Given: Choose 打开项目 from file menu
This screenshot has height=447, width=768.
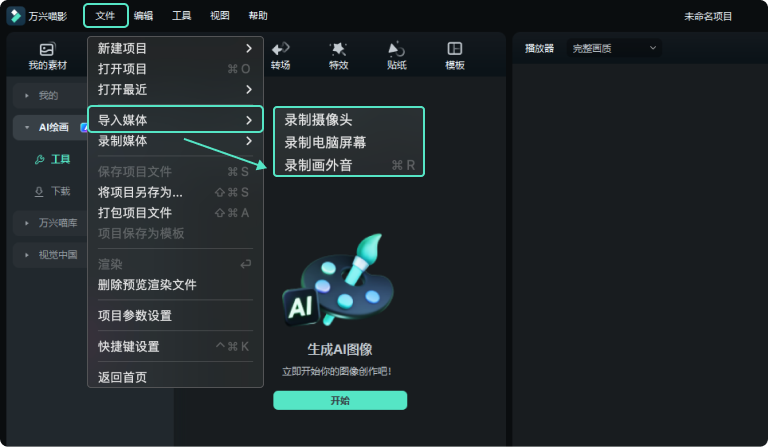Looking at the screenshot, I should coord(175,69).
